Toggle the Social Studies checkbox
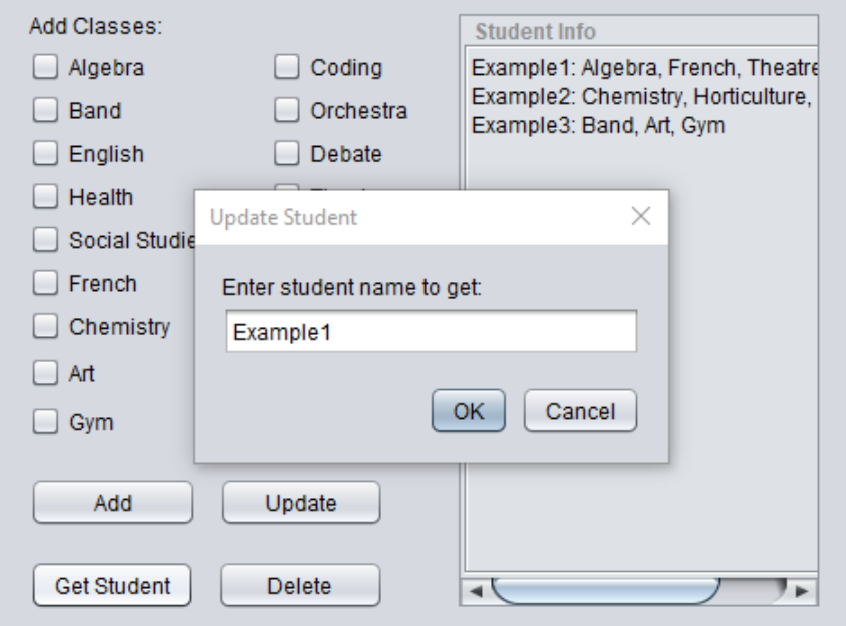The height and width of the screenshot is (626, 846). (x=45, y=240)
